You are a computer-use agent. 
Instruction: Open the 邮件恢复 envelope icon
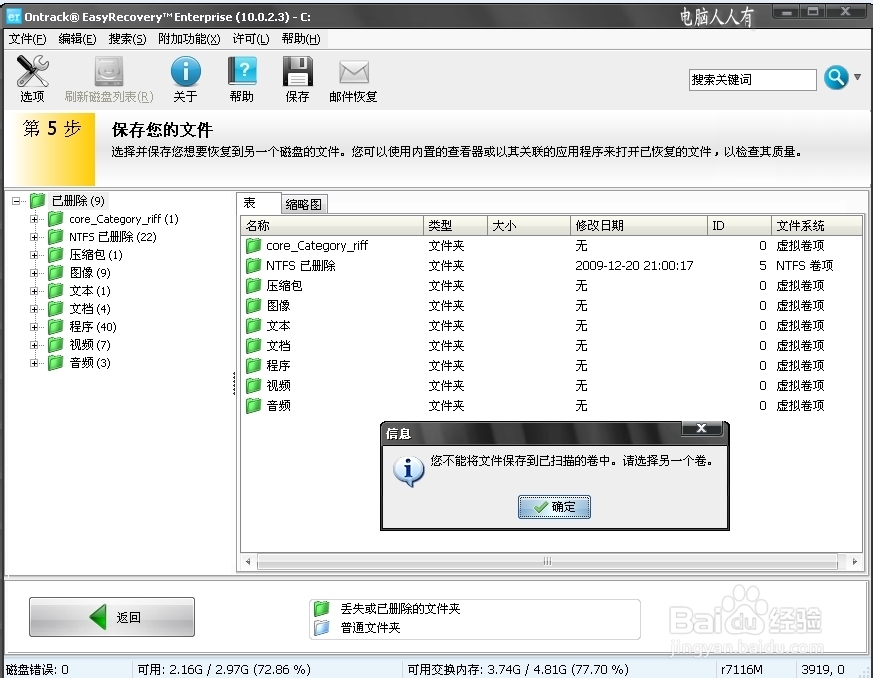[354, 72]
